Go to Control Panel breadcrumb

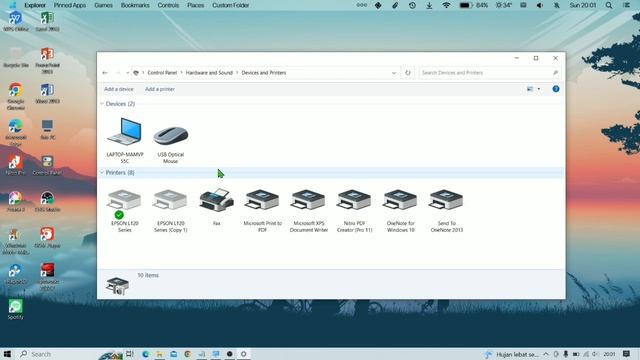[x=162, y=73]
